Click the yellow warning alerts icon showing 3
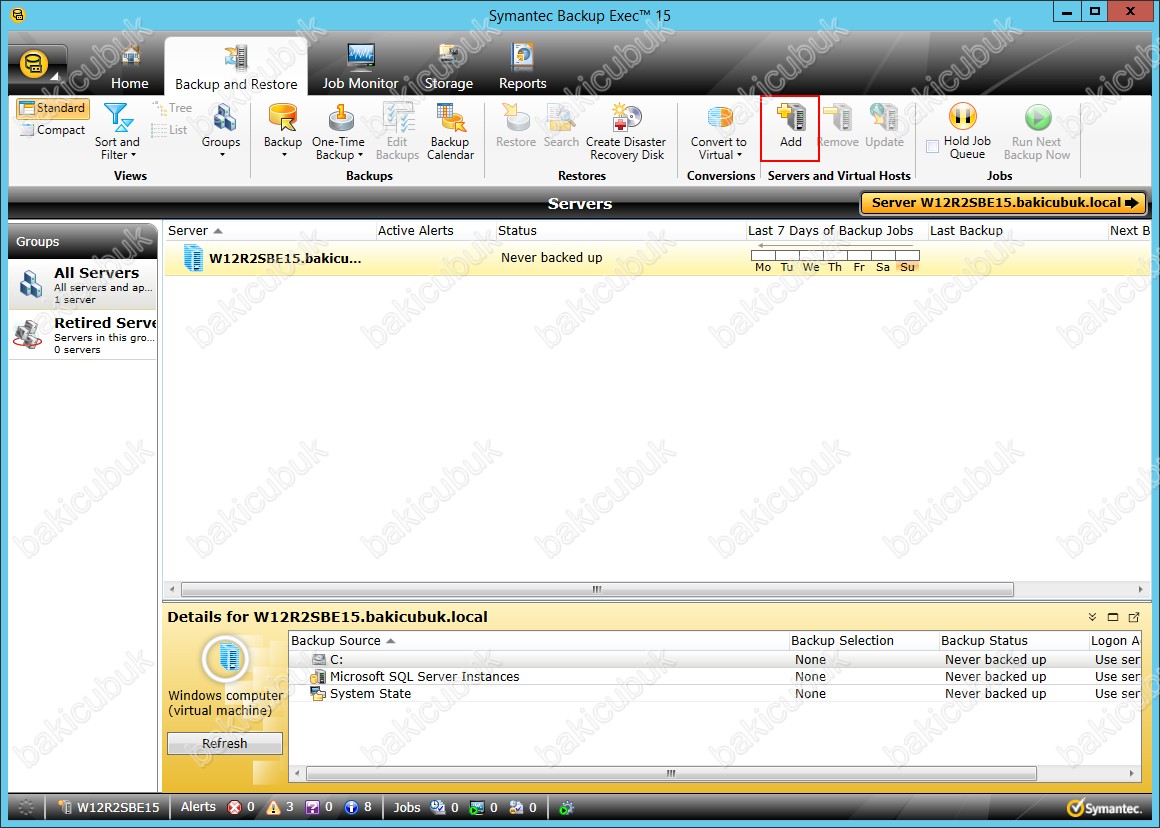The image size is (1160, 828). (x=274, y=807)
